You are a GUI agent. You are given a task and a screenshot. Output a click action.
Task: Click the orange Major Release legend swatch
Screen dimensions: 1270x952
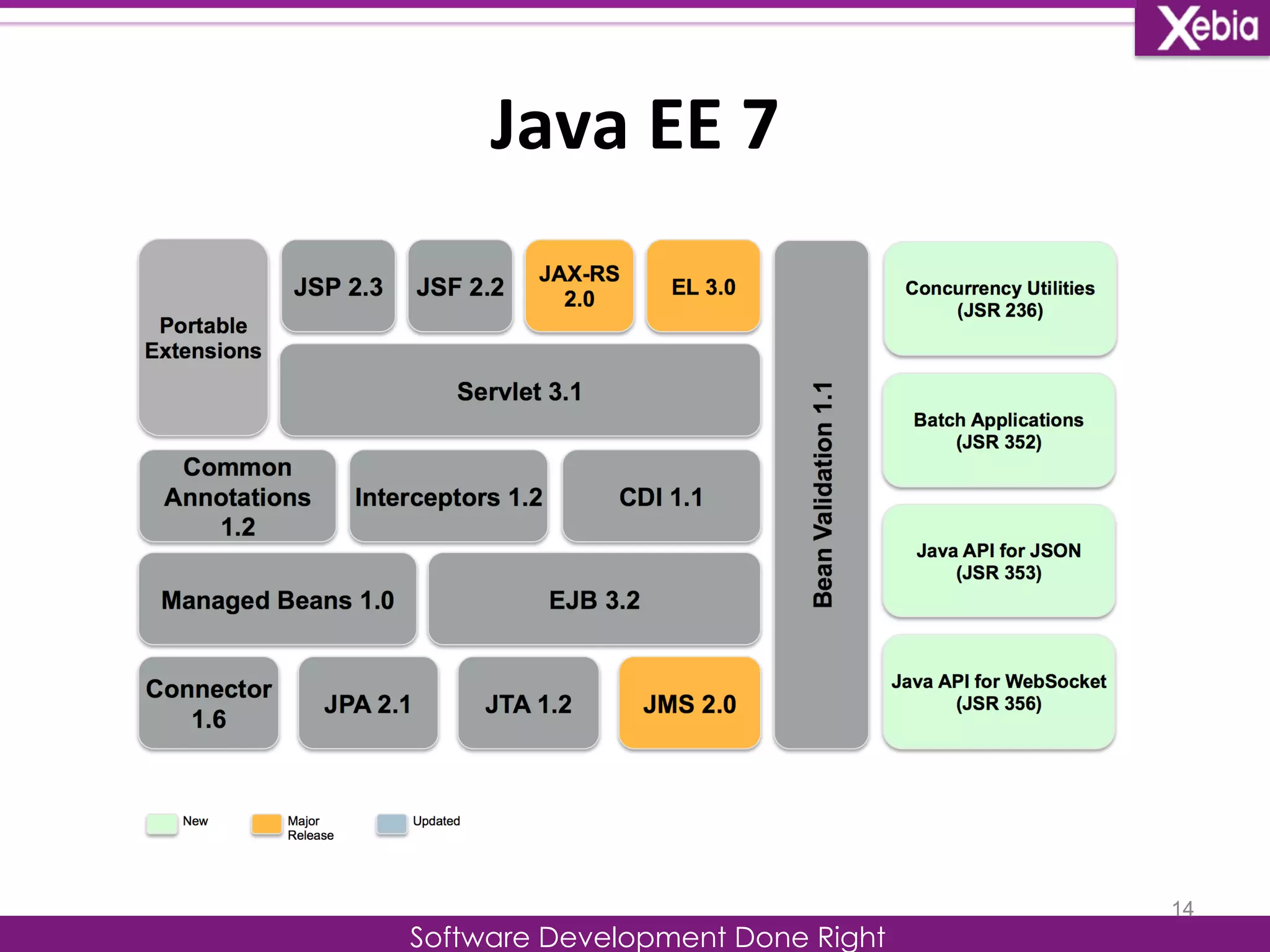(x=267, y=824)
